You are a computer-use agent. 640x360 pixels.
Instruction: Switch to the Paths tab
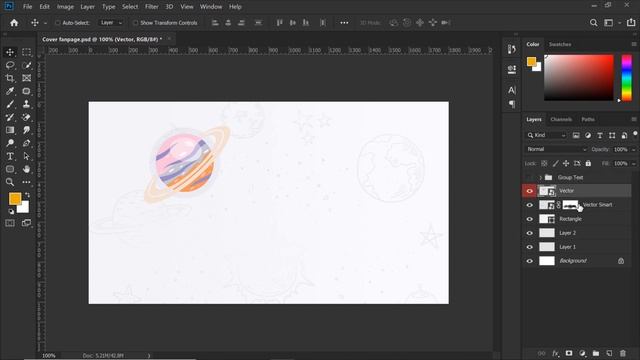[588, 120]
